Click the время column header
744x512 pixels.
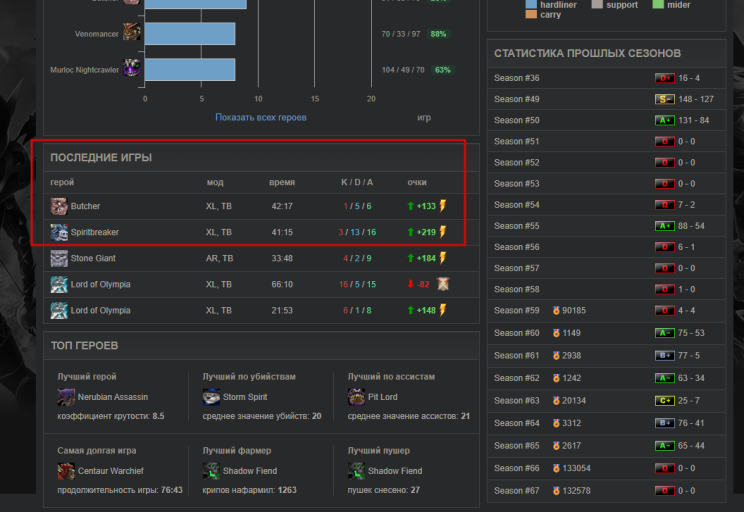(282, 182)
